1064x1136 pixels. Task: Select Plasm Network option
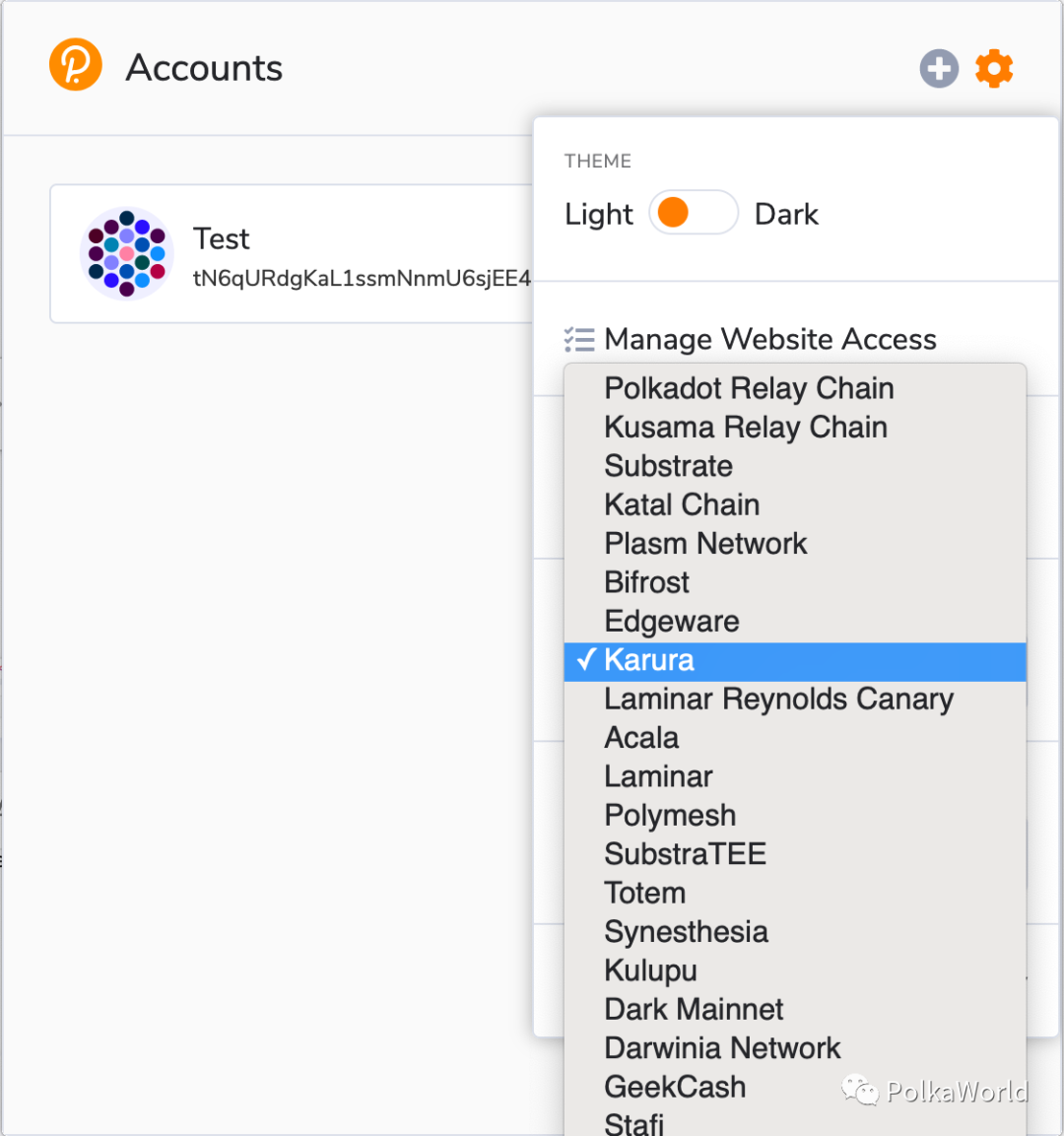click(x=795, y=543)
